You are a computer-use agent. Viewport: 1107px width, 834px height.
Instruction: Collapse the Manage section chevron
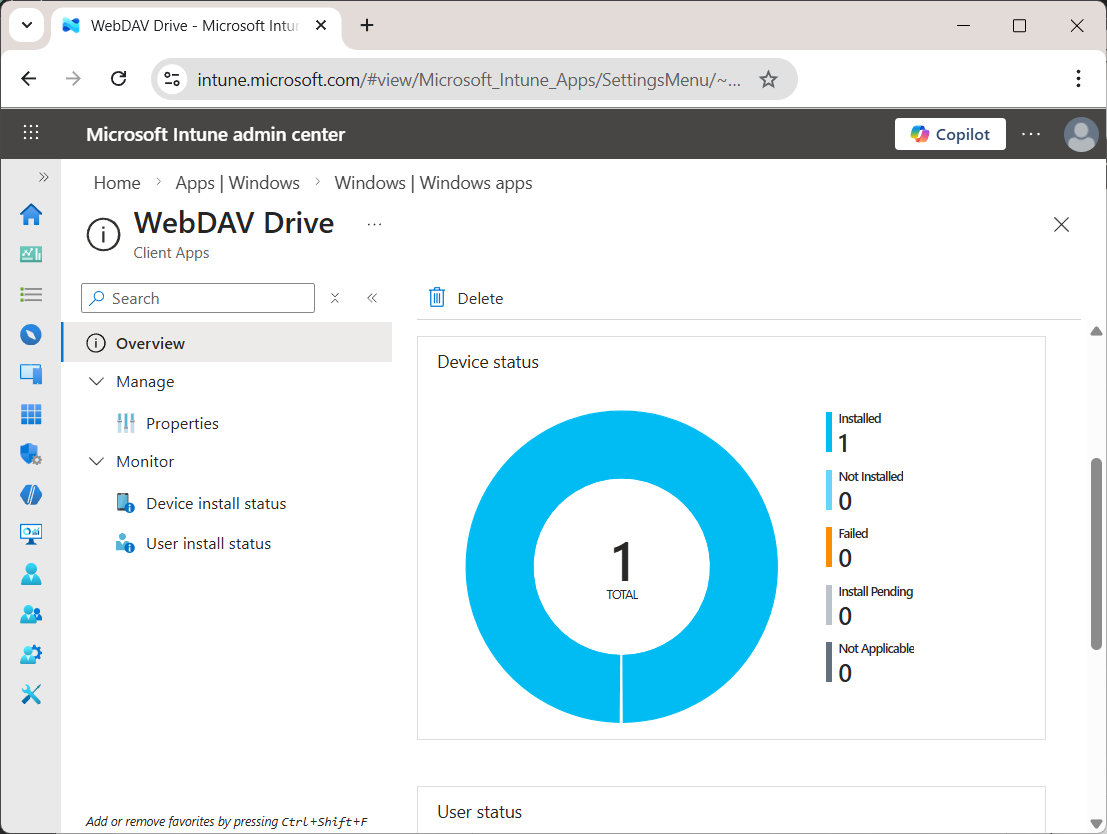pos(96,381)
